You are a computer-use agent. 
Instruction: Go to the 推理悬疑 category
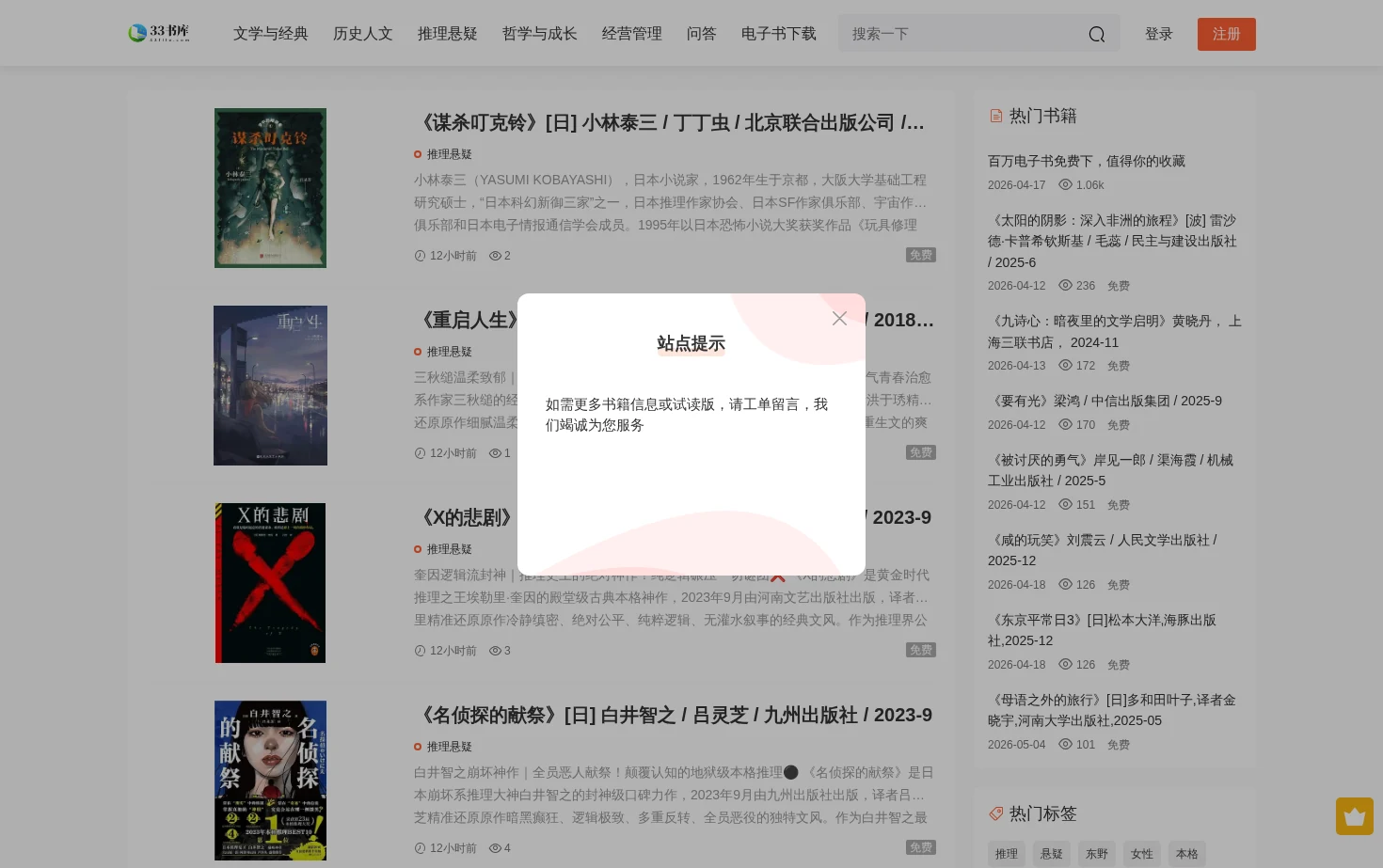click(448, 34)
